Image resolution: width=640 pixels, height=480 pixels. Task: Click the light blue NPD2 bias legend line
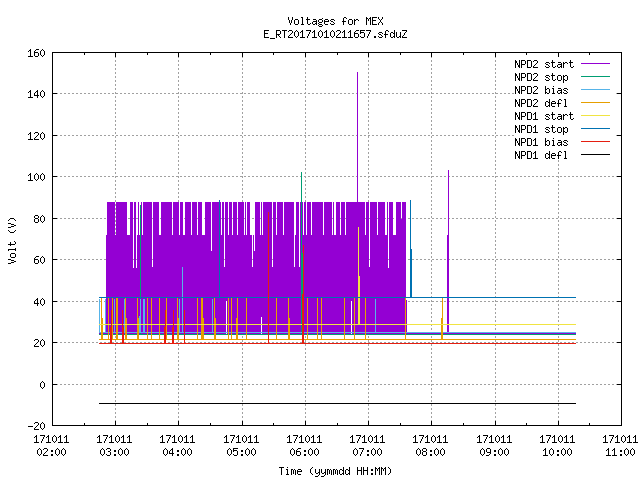[595, 89]
